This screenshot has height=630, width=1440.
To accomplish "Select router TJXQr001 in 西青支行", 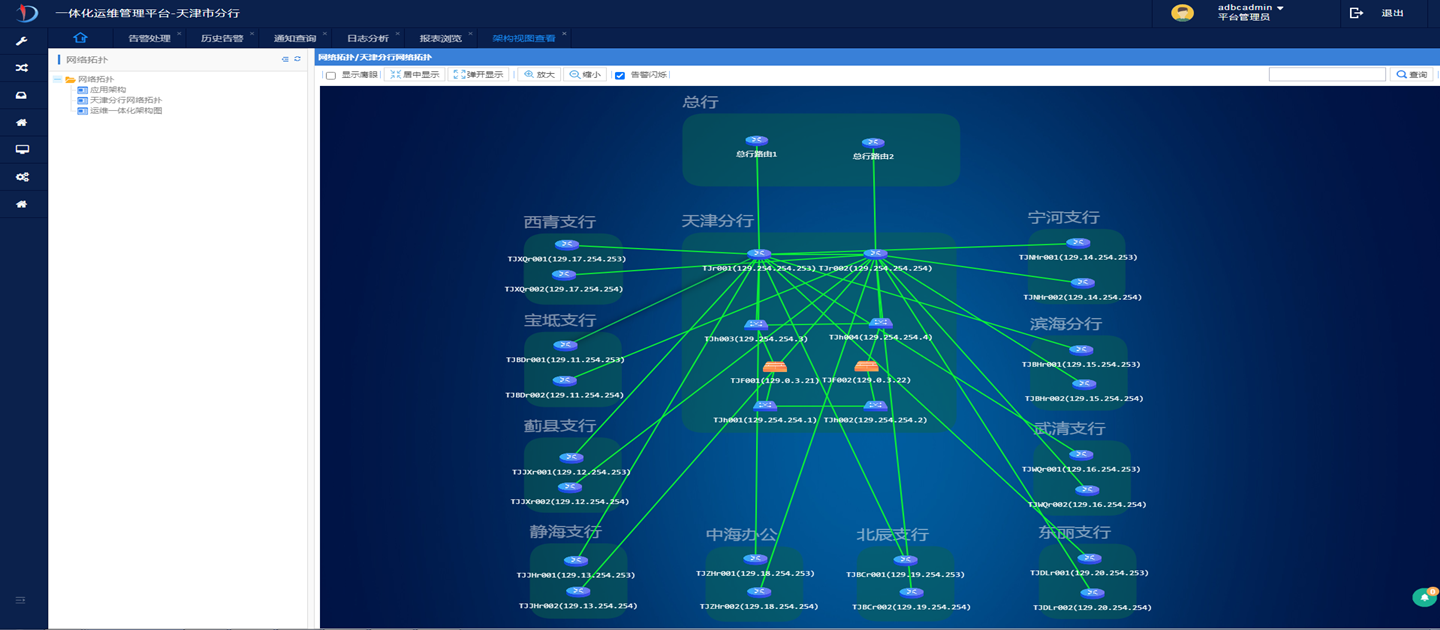I will coord(567,244).
